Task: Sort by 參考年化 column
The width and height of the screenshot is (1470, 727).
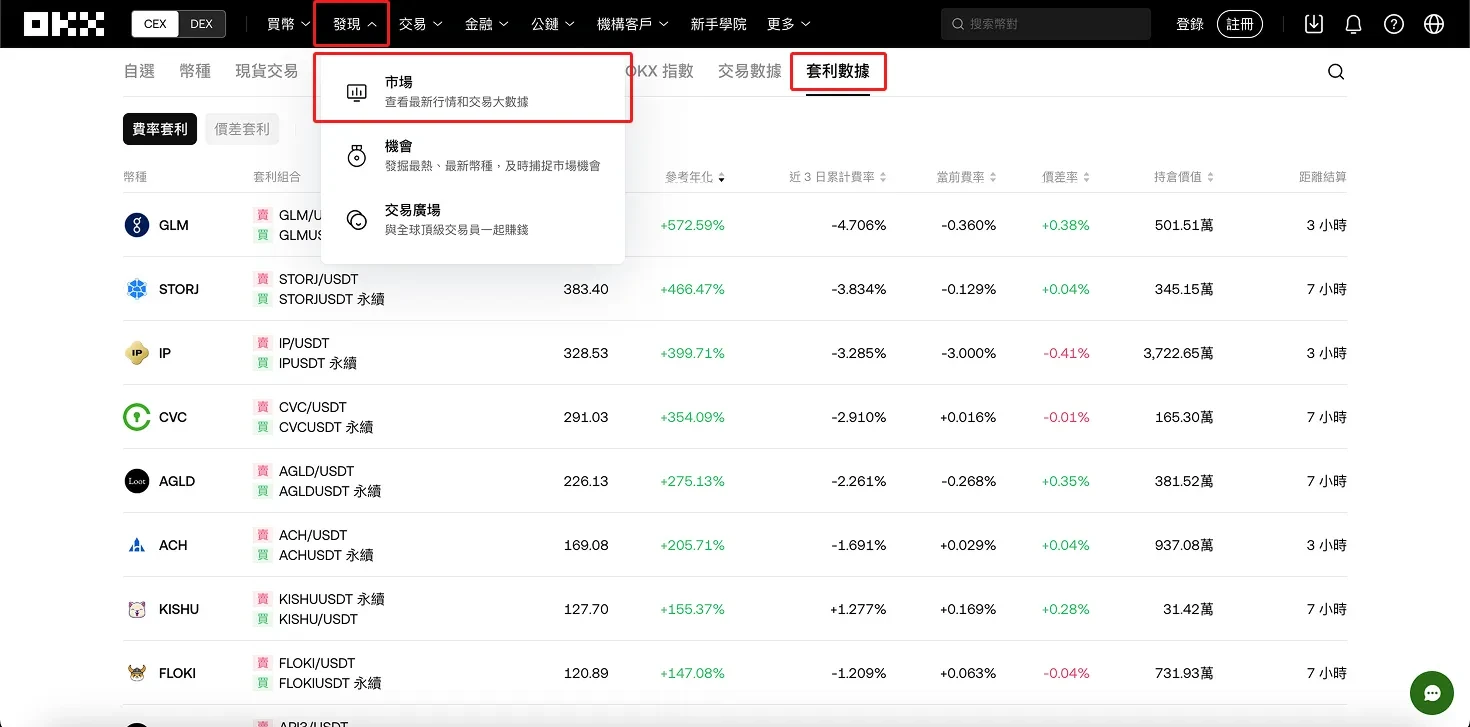Action: coord(695,177)
